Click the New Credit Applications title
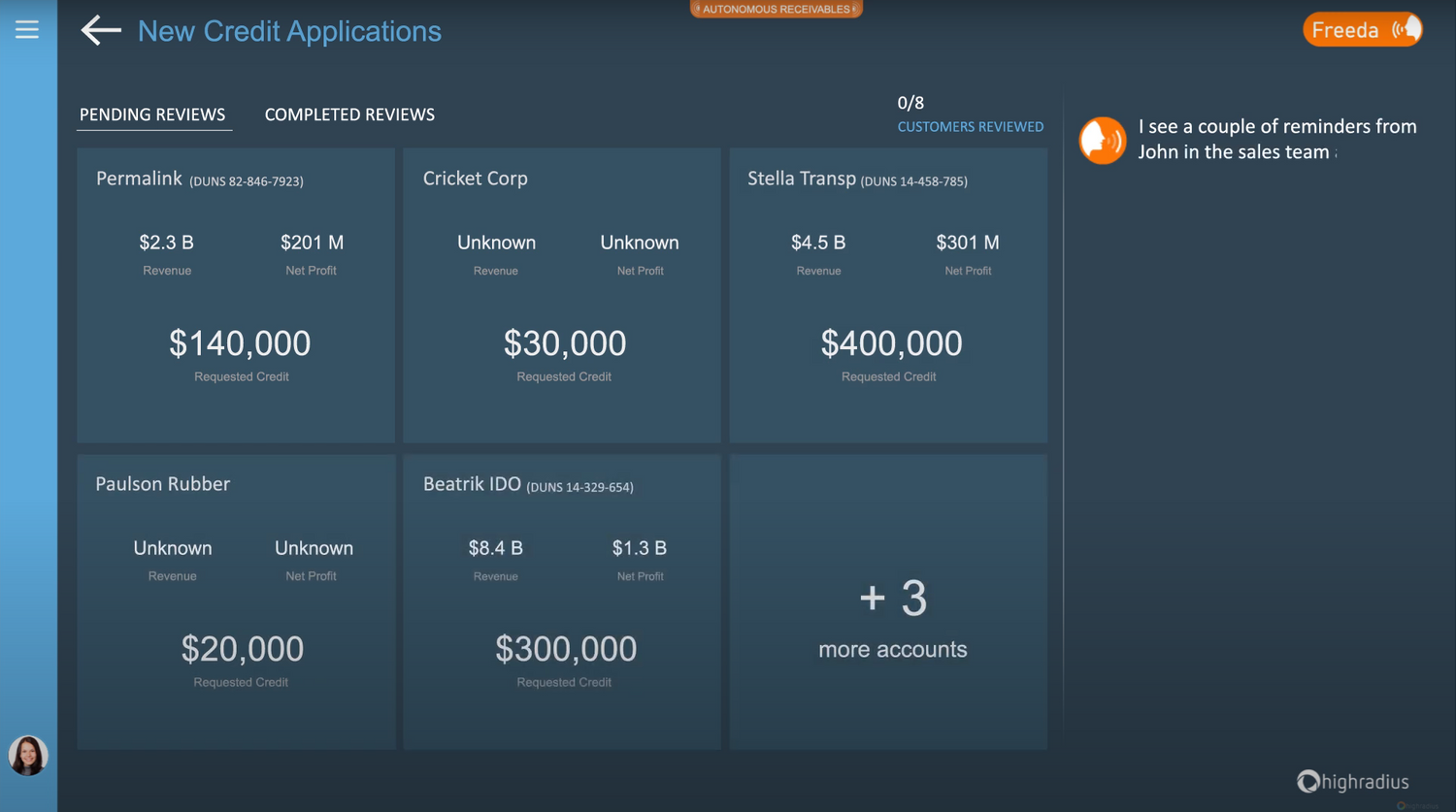This screenshot has width=1456, height=812. (289, 31)
